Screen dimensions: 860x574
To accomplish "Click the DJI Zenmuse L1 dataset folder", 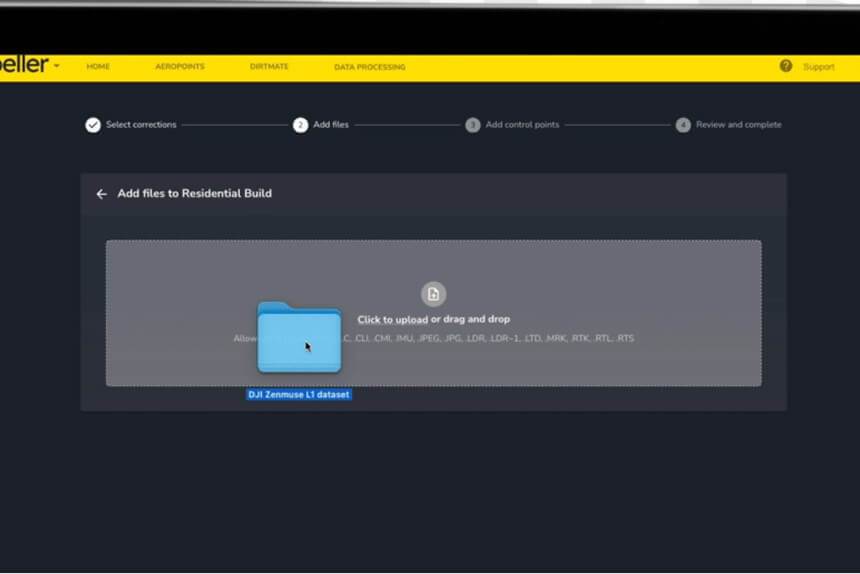I will point(299,338).
